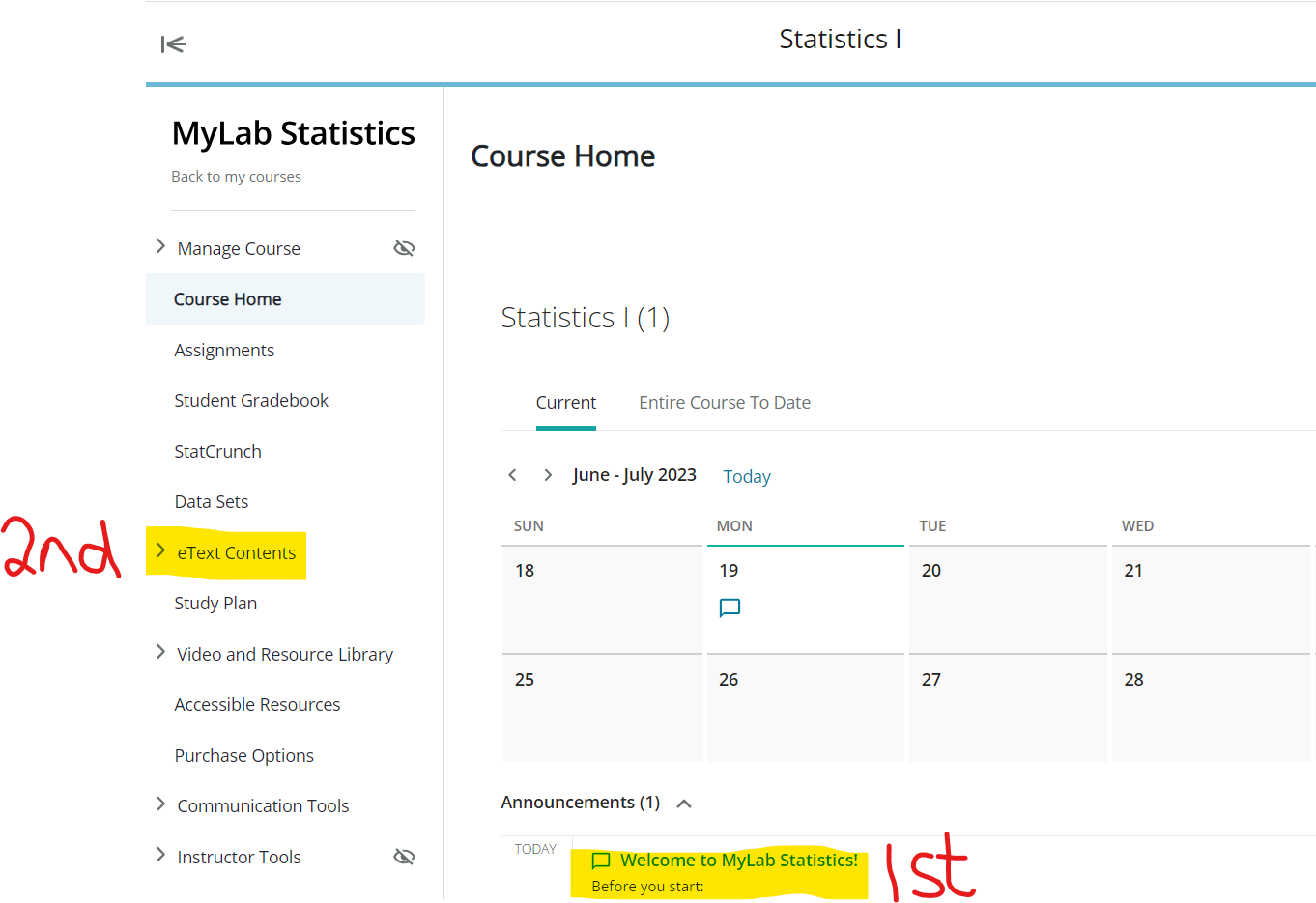Click the 'MON' column header
Viewport: 1316px width, 903px height.
734,526
